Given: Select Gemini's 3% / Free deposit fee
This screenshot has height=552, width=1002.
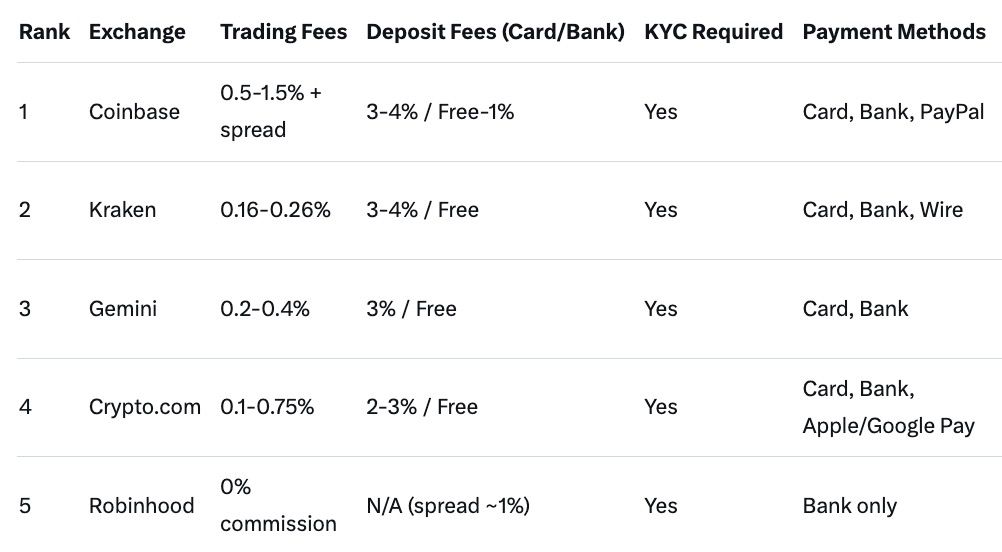Looking at the screenshot, I should (x=411, y=308).
